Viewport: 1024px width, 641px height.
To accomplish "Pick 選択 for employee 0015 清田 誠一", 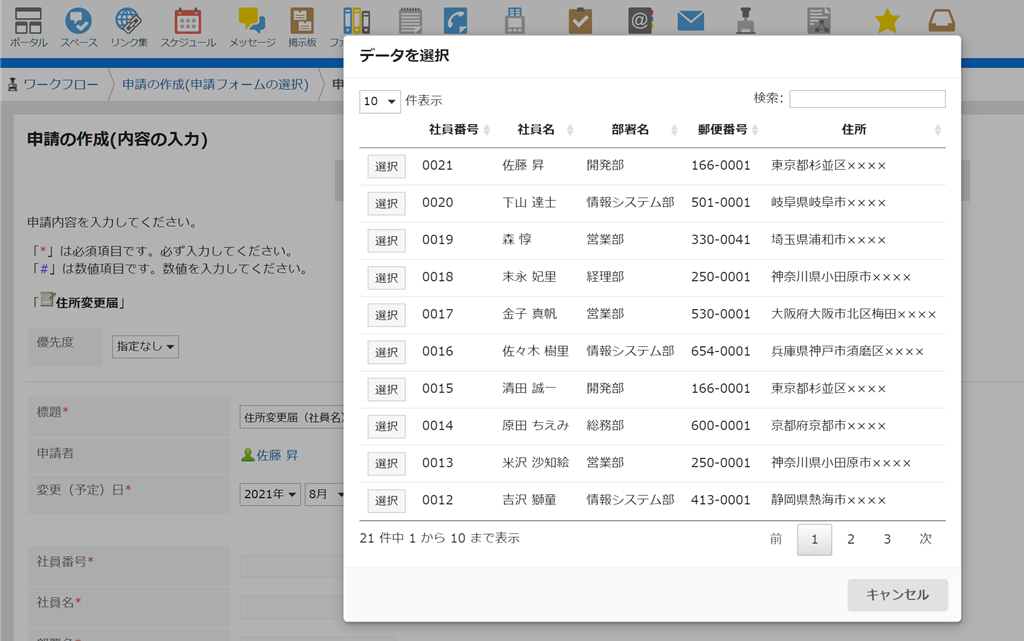I will tap(387, 390).
